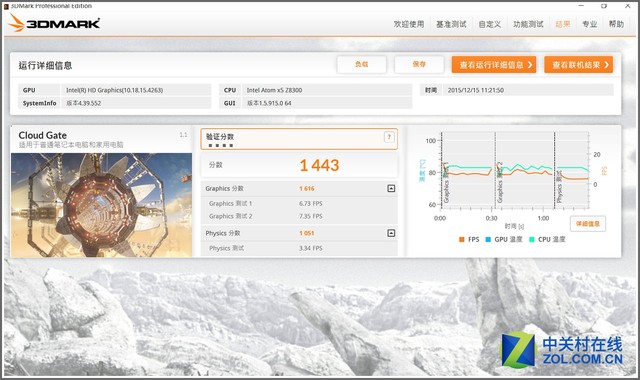Minimize the 3DMark window
Image resolution: width=640 pixels, height=380 pixels.
(x=581, y=6)
